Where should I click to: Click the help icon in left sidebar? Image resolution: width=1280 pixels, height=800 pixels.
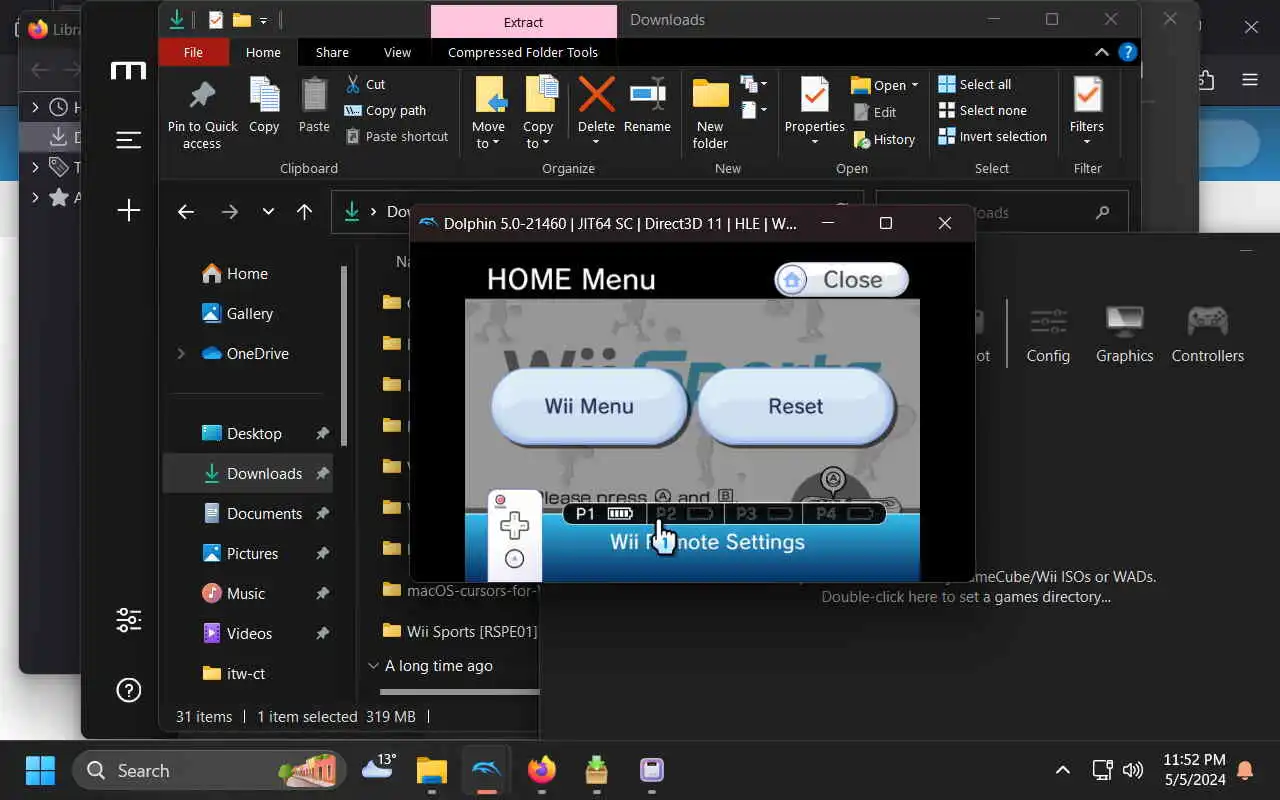(x=128, y=690)
